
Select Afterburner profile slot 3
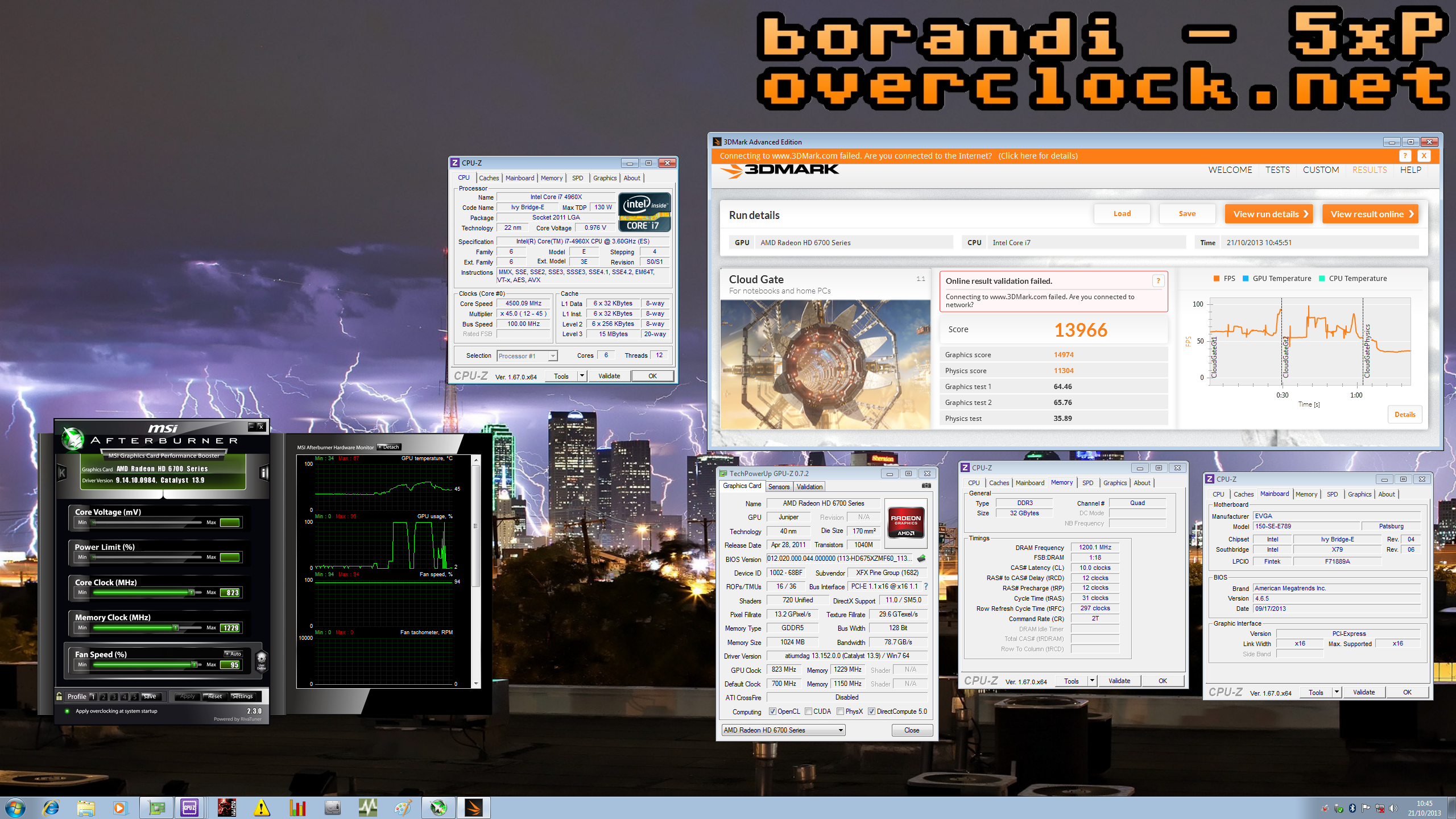tap(114, 696)
